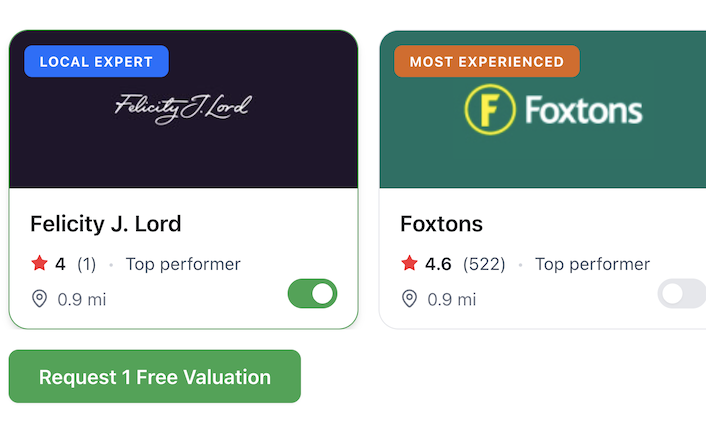The height and width of the screenshot is (428, 706).
Task: Click the Felicity J. Lord signature logo
Action: coord(183,107)
